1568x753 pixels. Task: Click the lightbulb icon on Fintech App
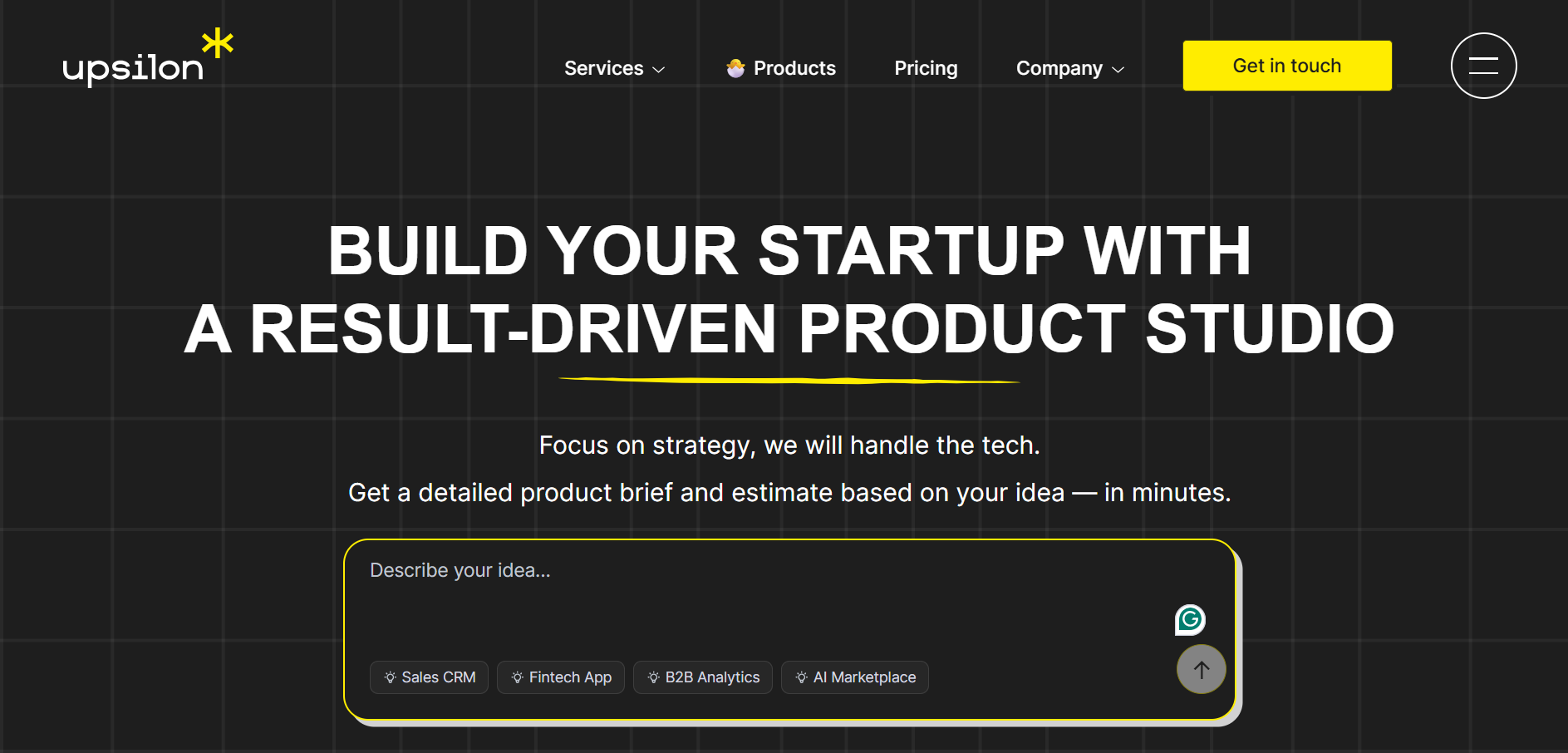(517, 677)
